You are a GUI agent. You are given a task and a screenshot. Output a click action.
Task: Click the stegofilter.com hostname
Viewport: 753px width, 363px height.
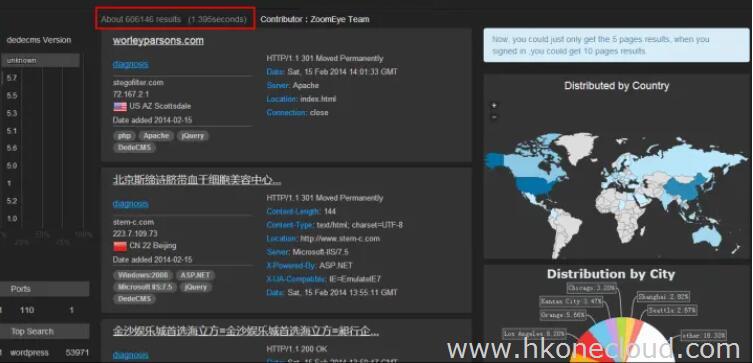[138, 83]
